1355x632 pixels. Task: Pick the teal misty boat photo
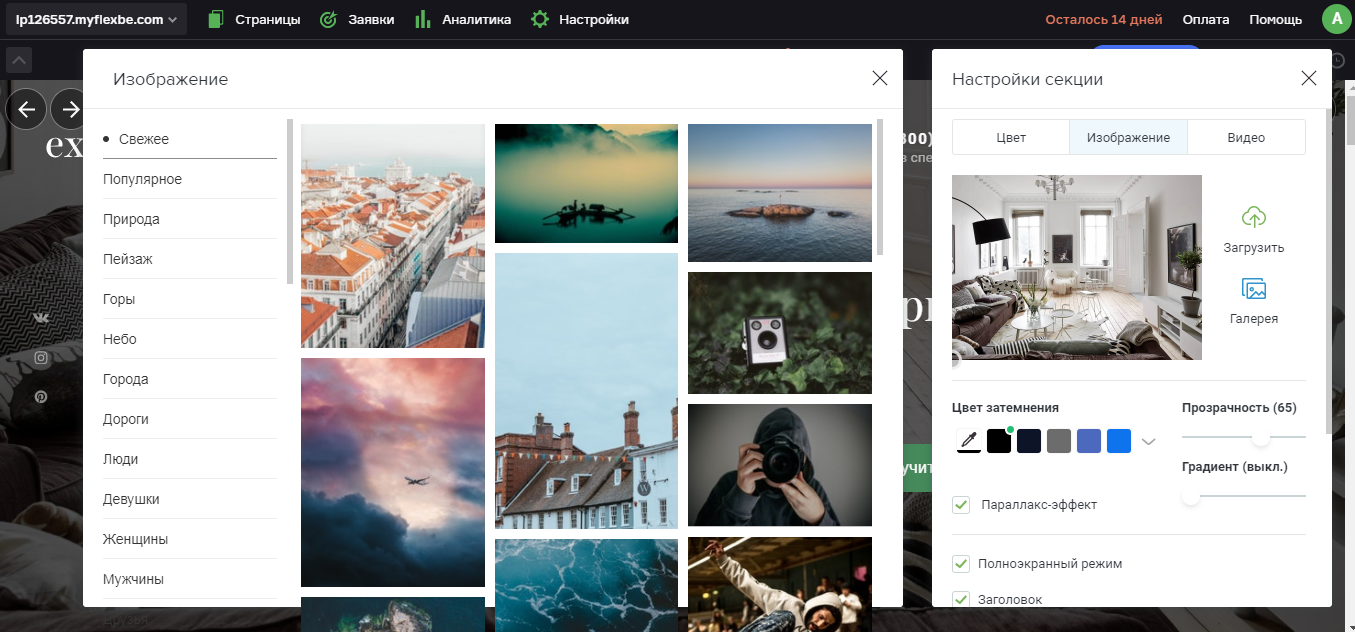click(x=586, y=183)
